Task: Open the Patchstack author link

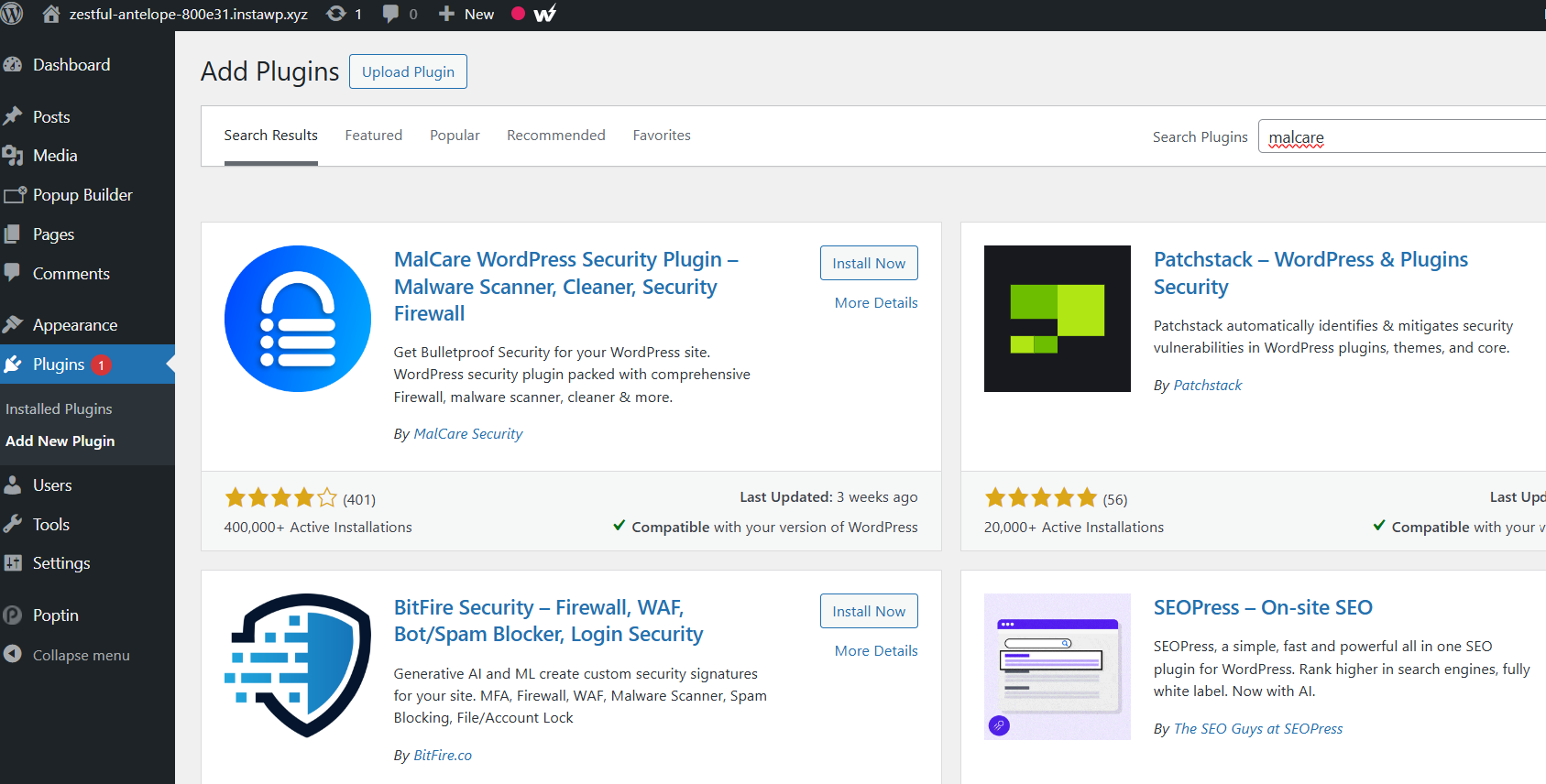Action: click(1208, 386)
